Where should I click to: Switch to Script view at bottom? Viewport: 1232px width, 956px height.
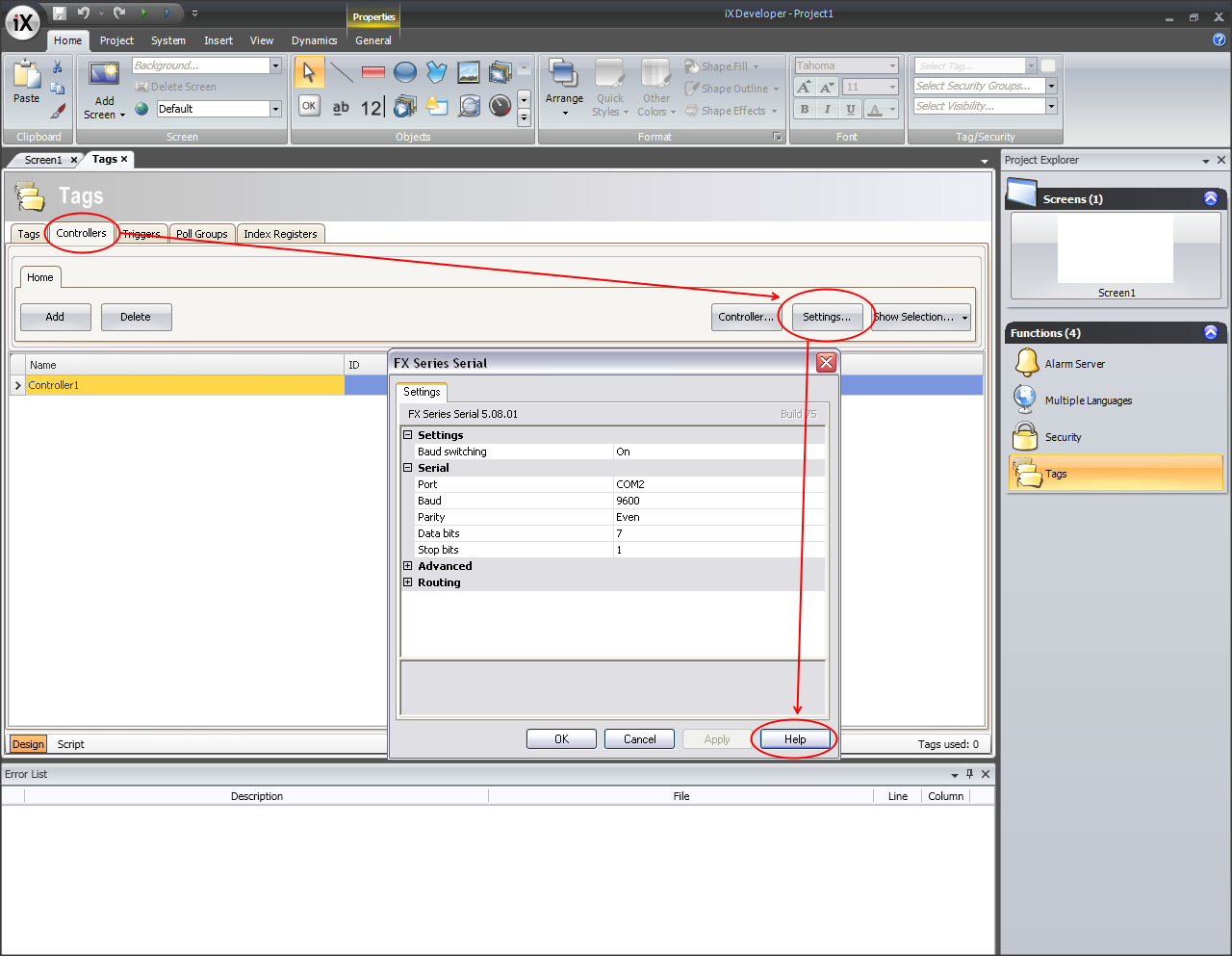tap(70, 744)
